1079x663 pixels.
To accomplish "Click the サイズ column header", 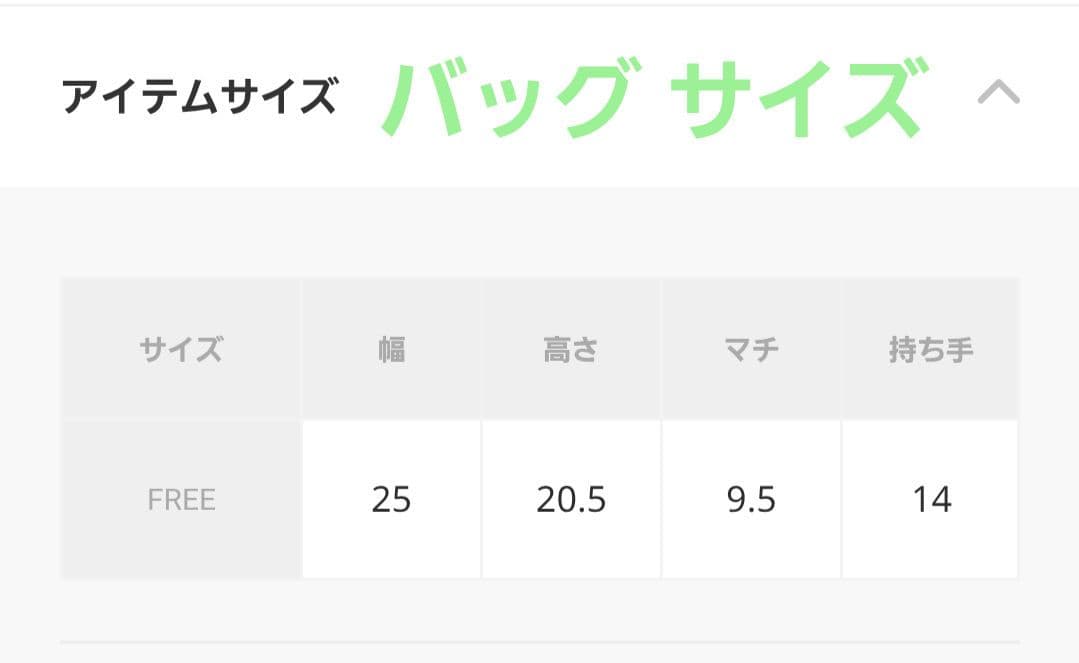I will pyautogui.click(x=180, y=349).
